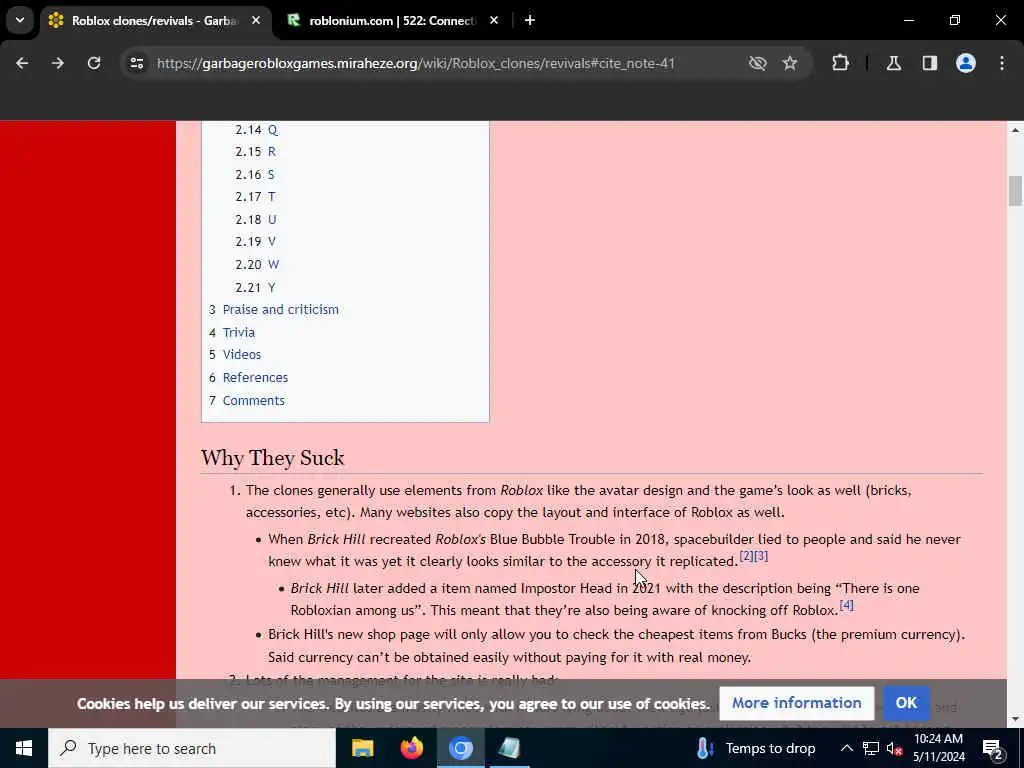Open Chrome taskbar icon
Screen dimensions: 1024x768
coord(460,748)
